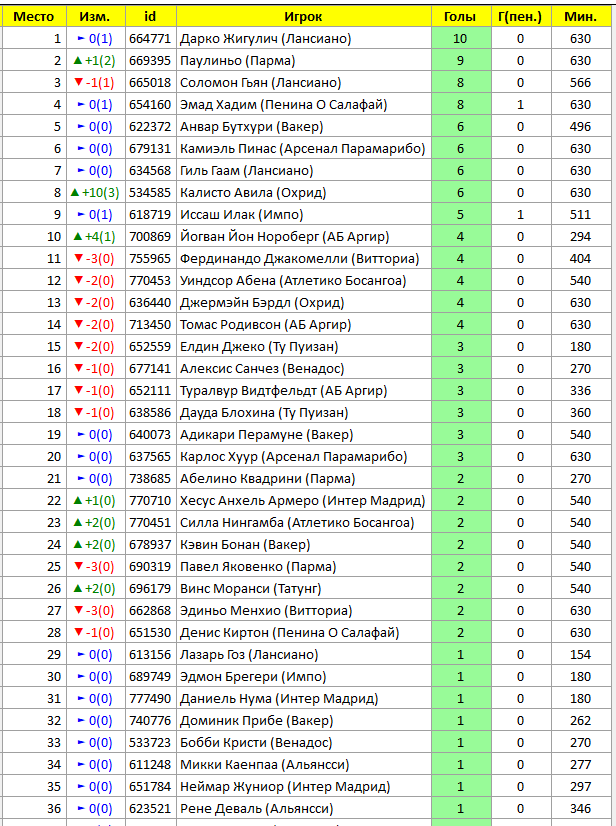The height and width of the screenshot is (826, 616).
Task: Click the 'Изм.' column header
Action: pos(96,16)
